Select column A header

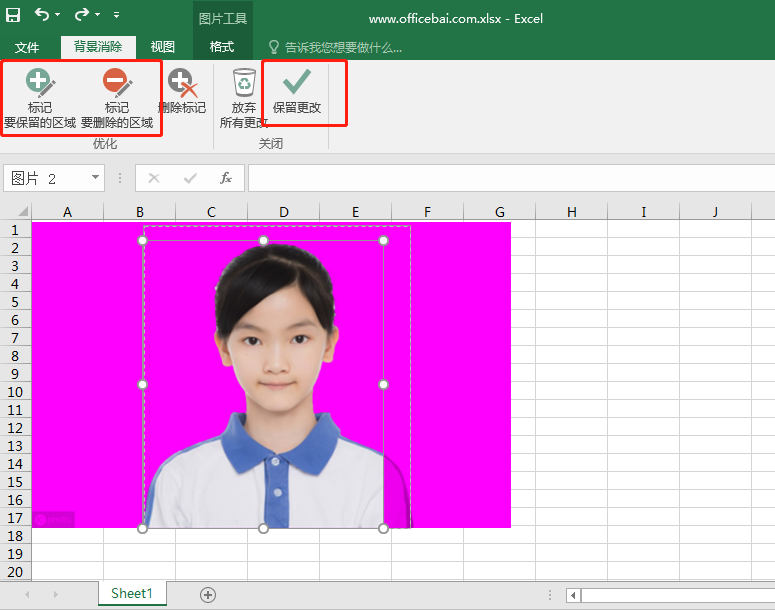coord(68,212)
